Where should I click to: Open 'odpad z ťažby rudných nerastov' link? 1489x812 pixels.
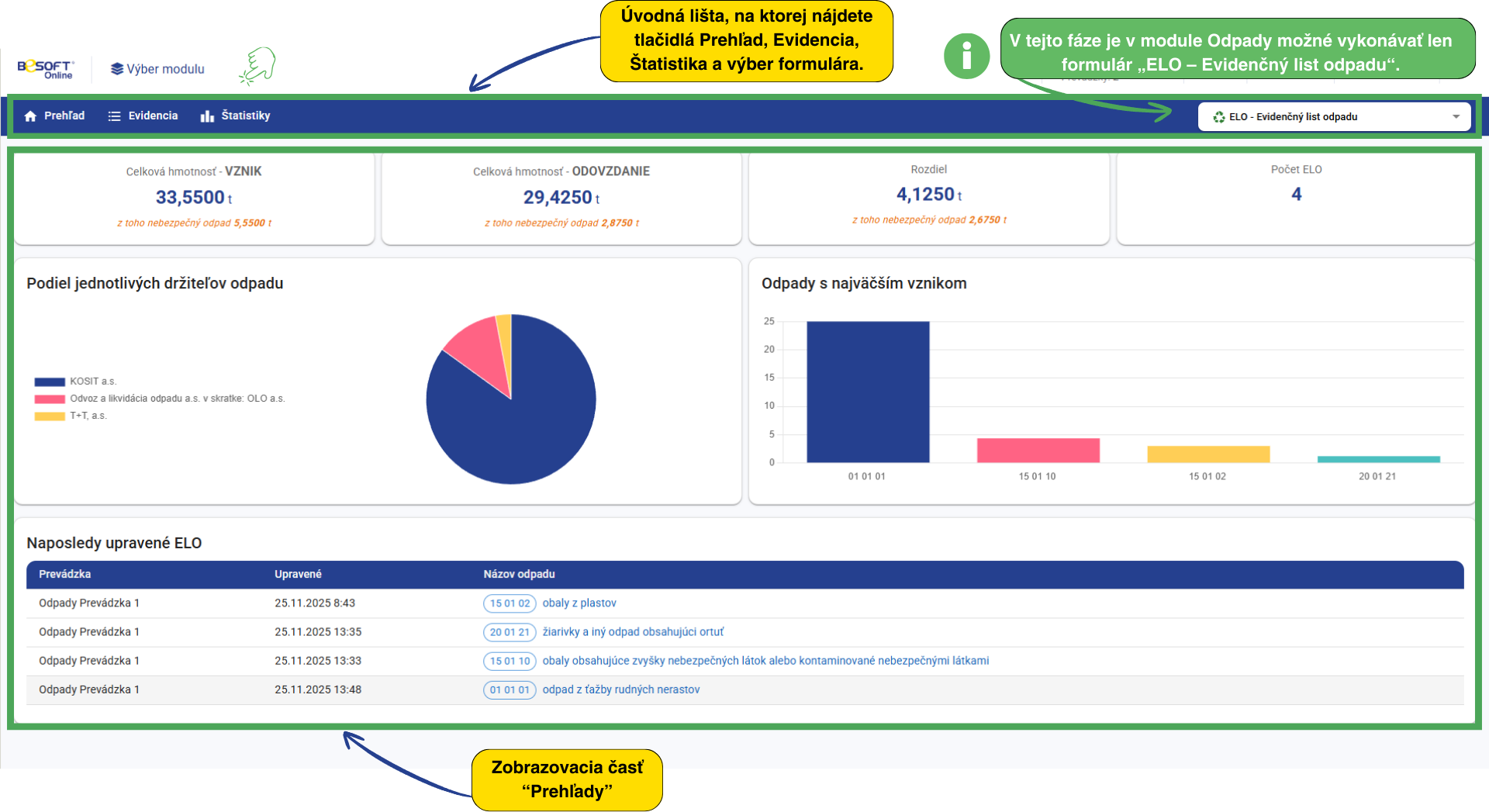(620, 689)
